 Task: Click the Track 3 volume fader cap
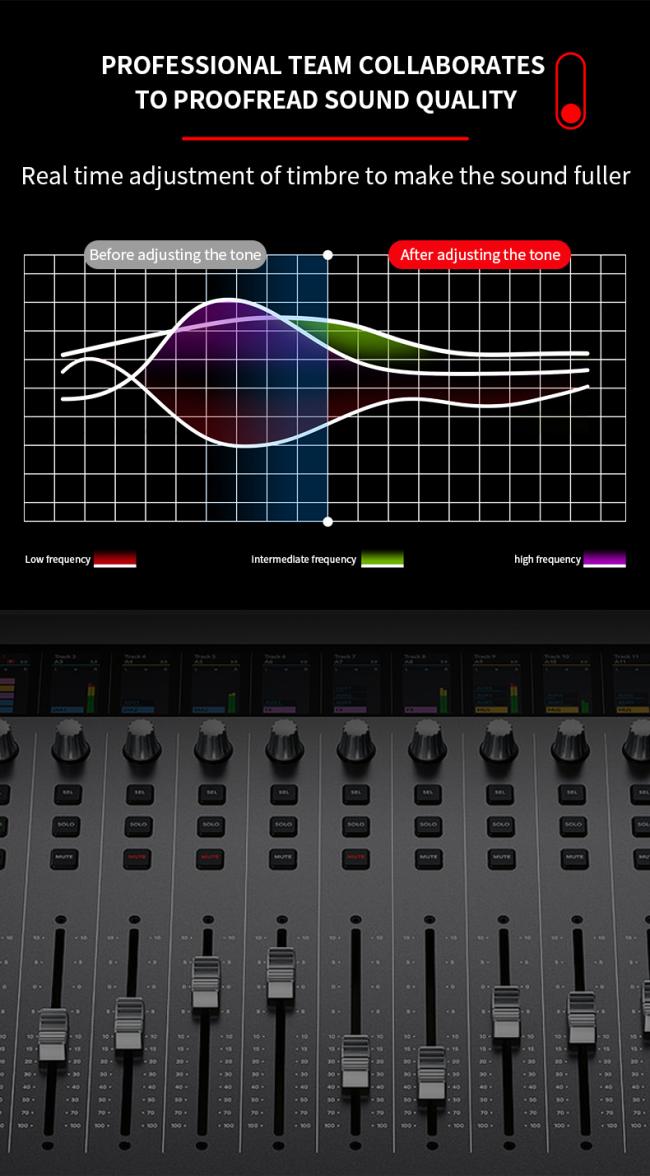[x=52, y=1035]
